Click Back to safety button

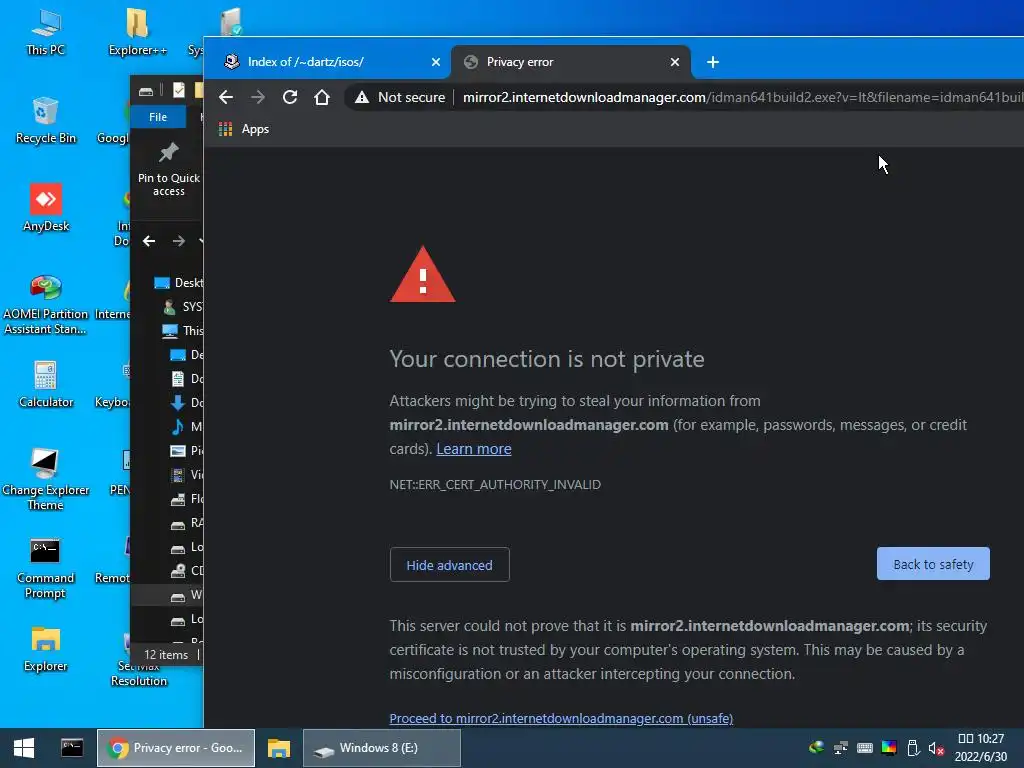pos(933,564)
